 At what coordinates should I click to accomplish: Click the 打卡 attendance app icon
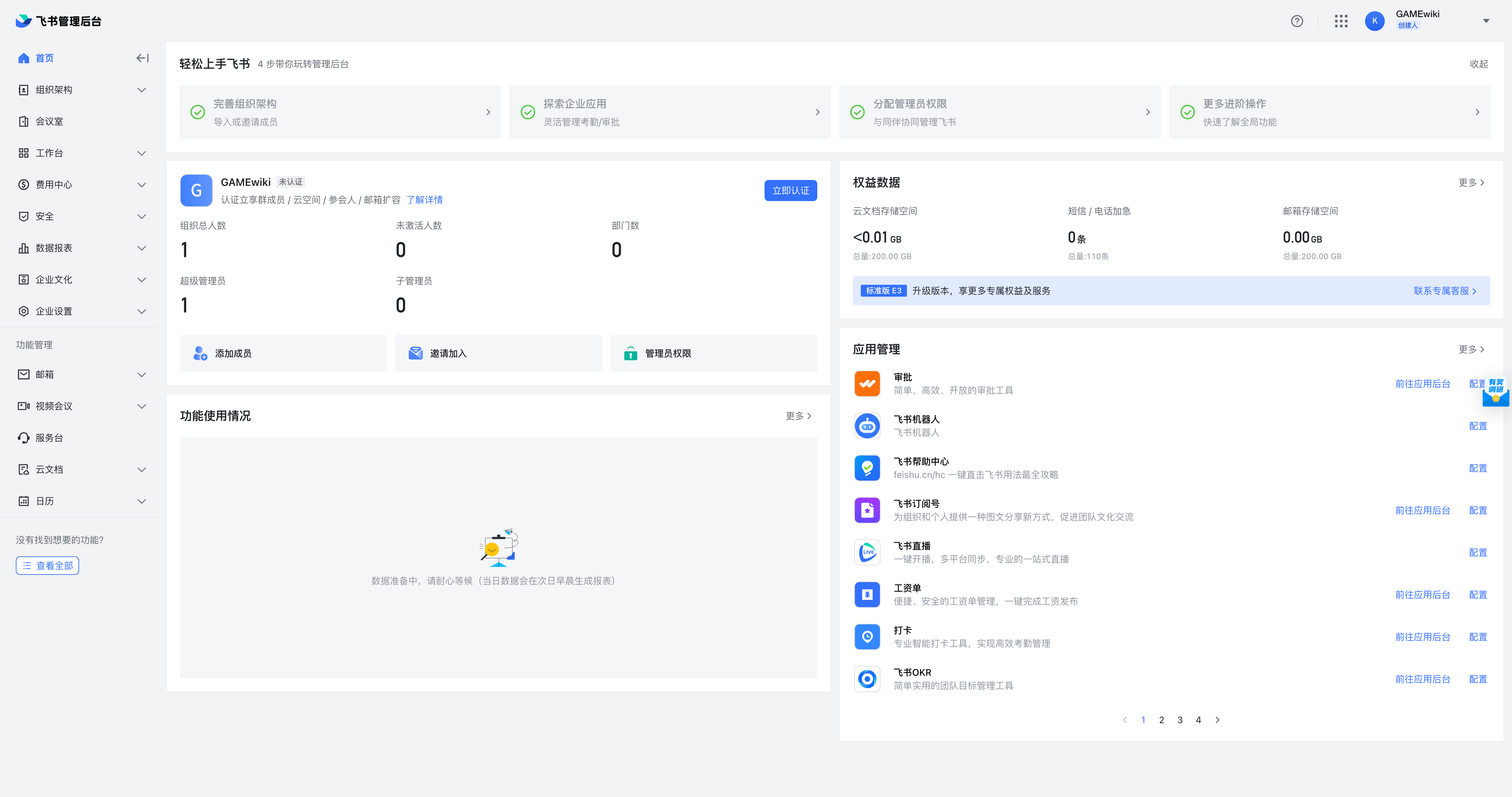point(867,637)
